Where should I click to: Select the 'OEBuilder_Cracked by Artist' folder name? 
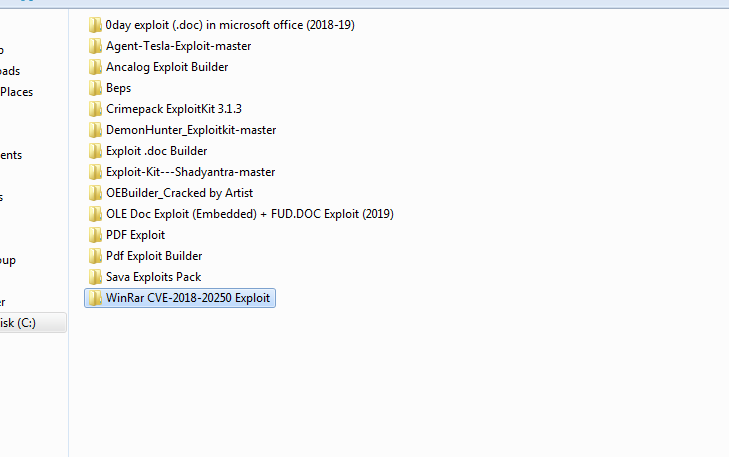179,193
